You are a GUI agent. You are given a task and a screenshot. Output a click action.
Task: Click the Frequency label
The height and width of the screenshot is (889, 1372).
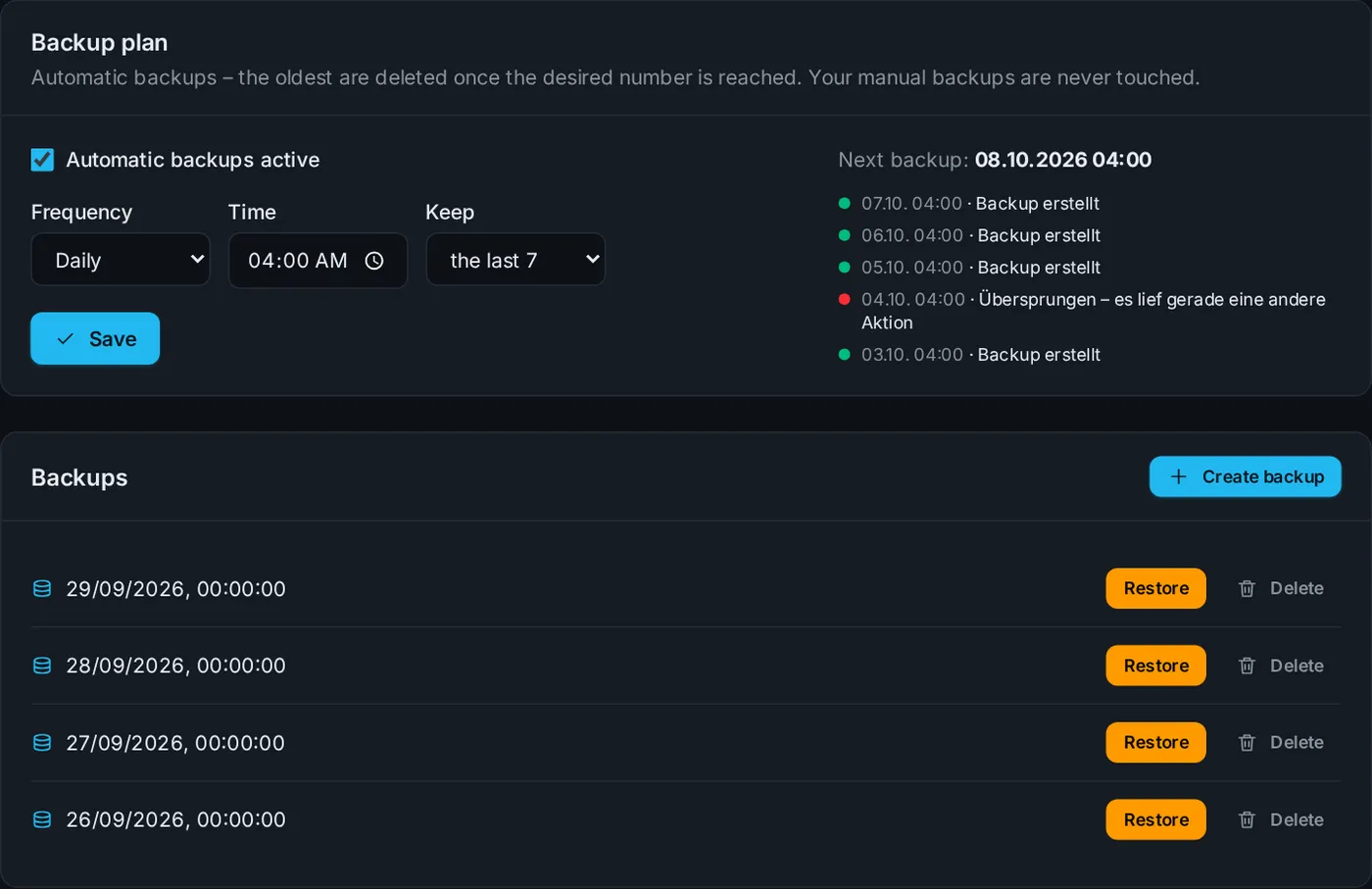tap(81, 212)
